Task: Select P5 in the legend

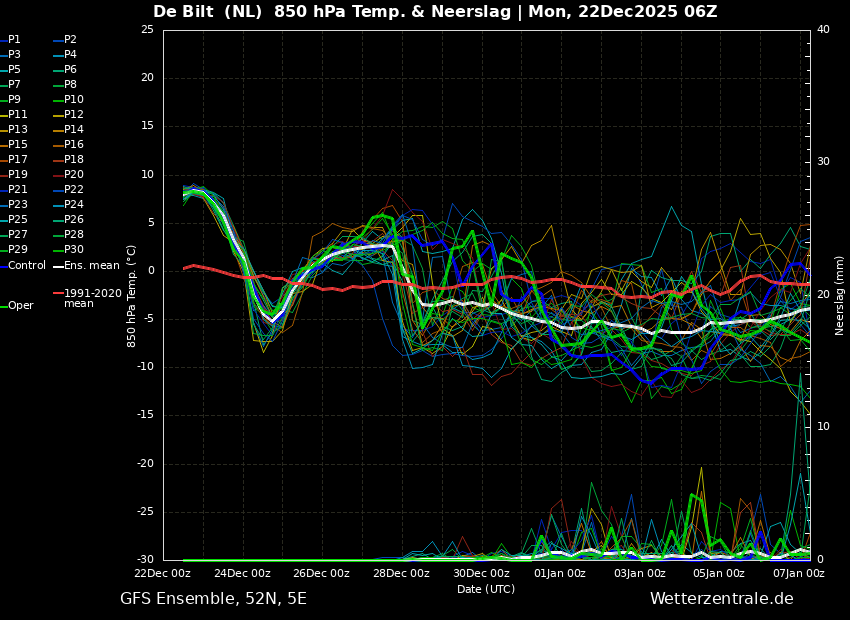Action: tap(11, 69)
